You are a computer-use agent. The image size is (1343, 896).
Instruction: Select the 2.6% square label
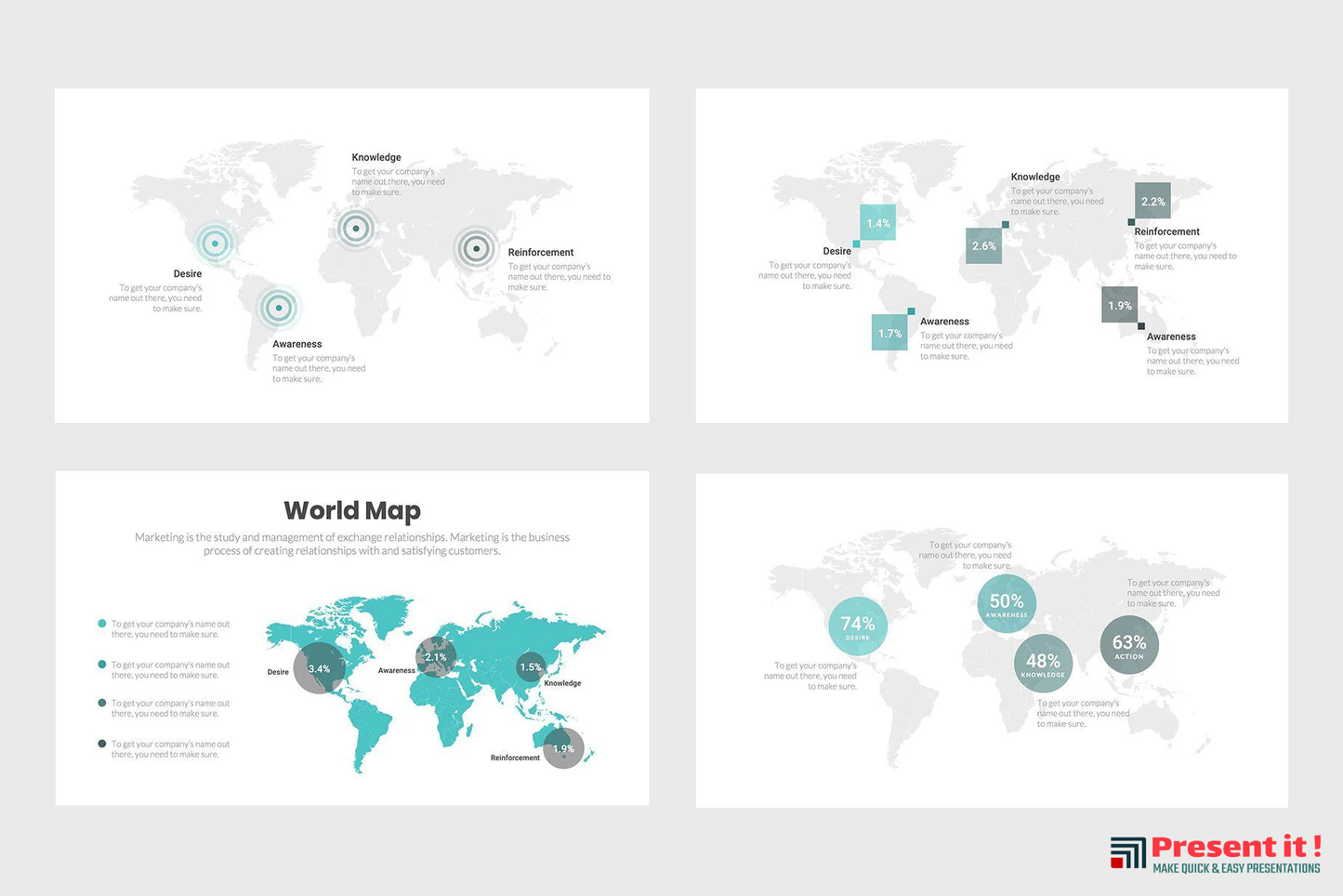[x=983, y=246]
